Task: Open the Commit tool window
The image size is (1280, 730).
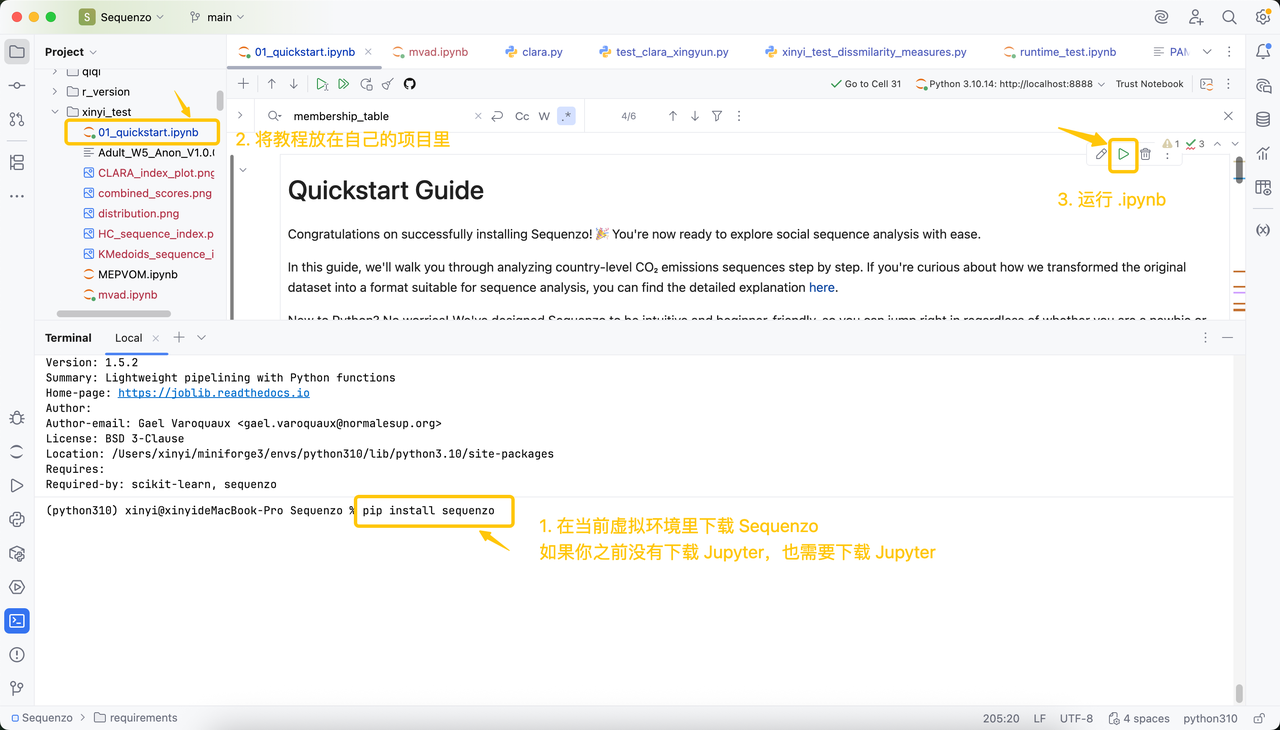Action: pos(17,87)
